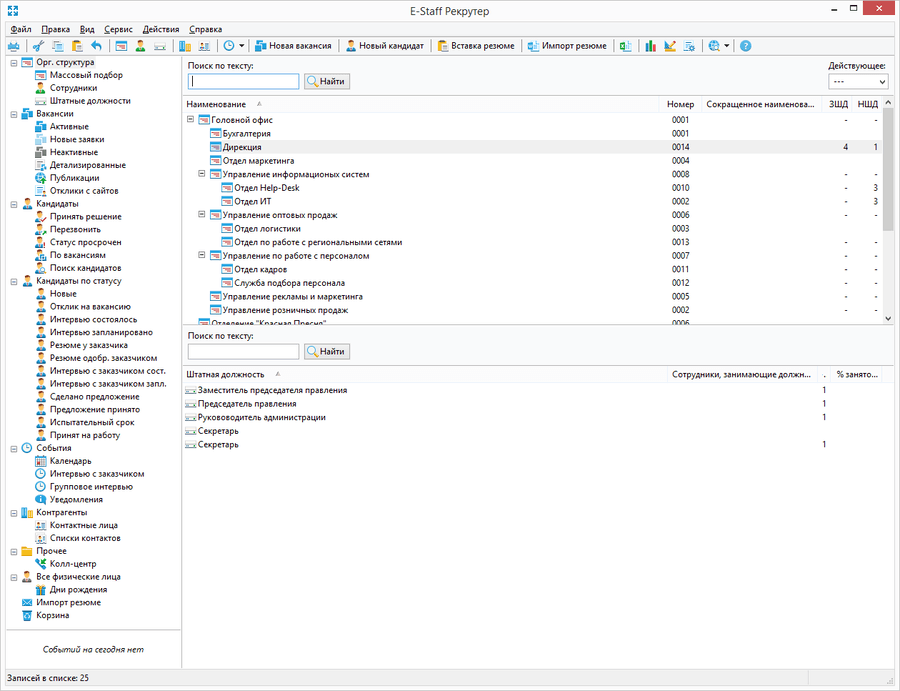Open Дни рождения in the sidebar

(78, 589)
